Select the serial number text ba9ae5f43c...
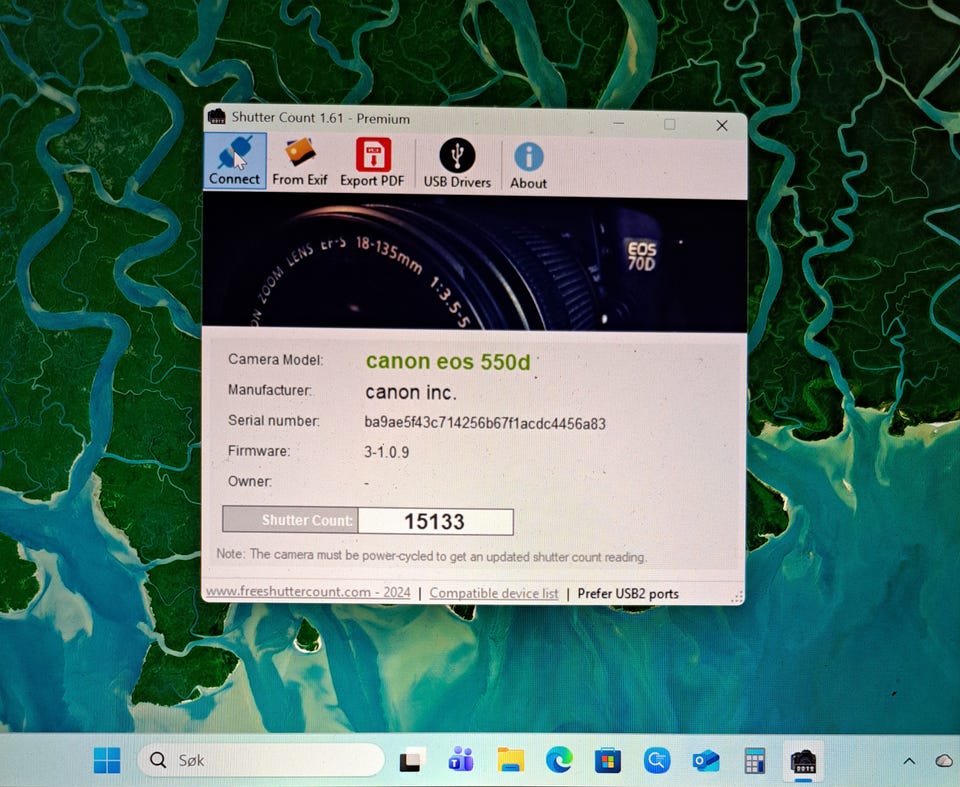The height and width of the screenshot is (787, 960). [484, 423]
